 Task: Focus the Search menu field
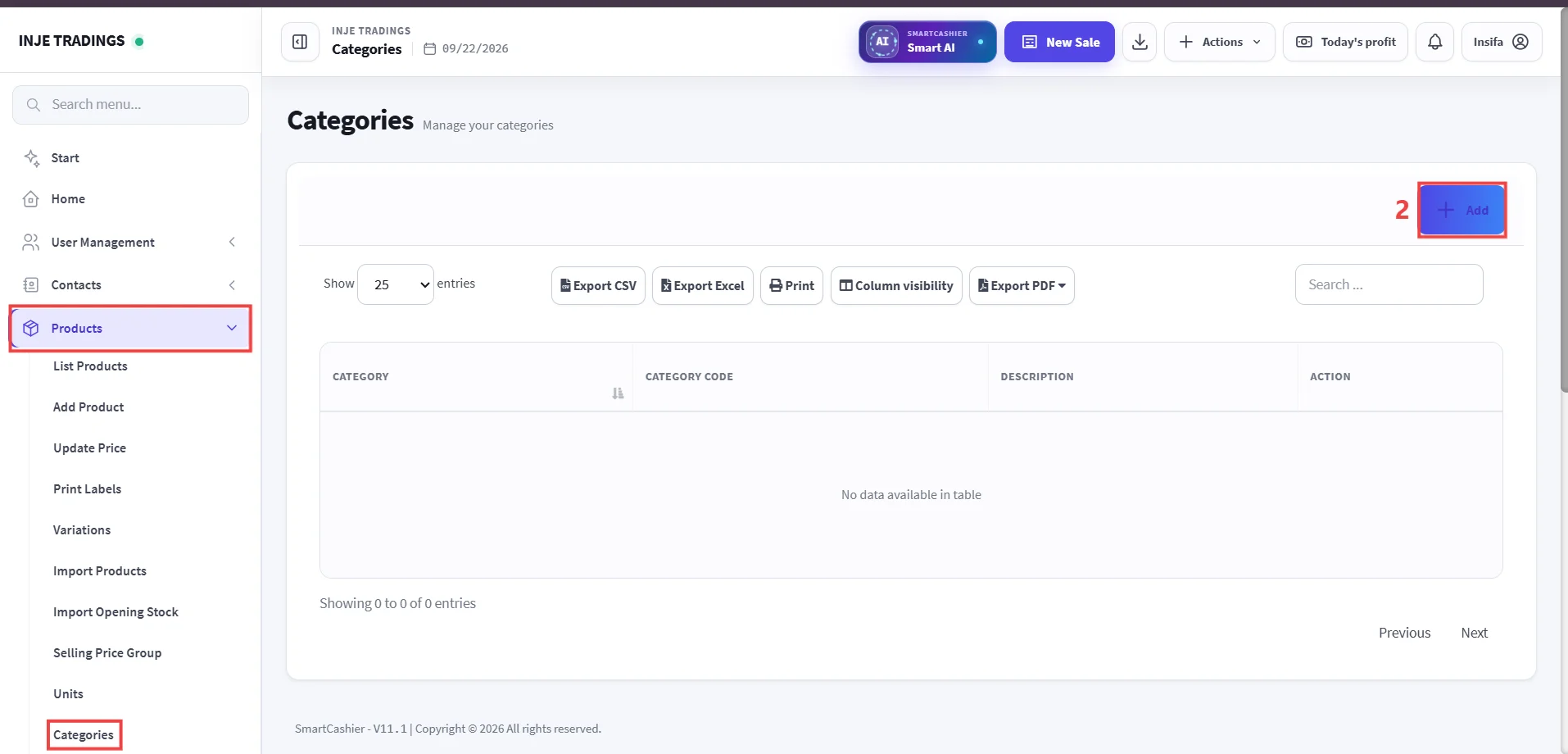click(130, 105)
